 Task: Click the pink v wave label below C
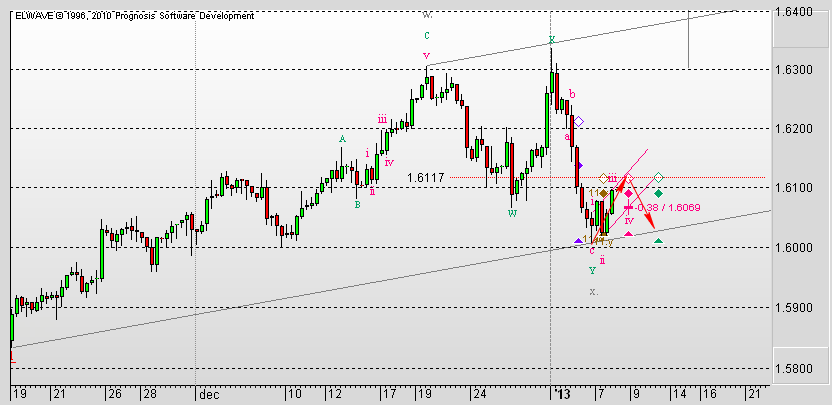click(427, 56)
